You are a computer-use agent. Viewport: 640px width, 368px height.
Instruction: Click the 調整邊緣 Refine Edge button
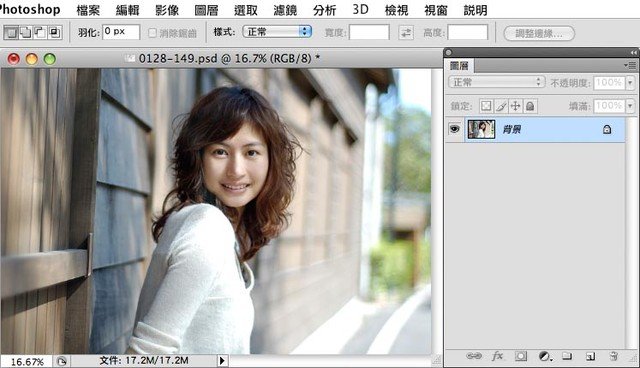[539, 33]
